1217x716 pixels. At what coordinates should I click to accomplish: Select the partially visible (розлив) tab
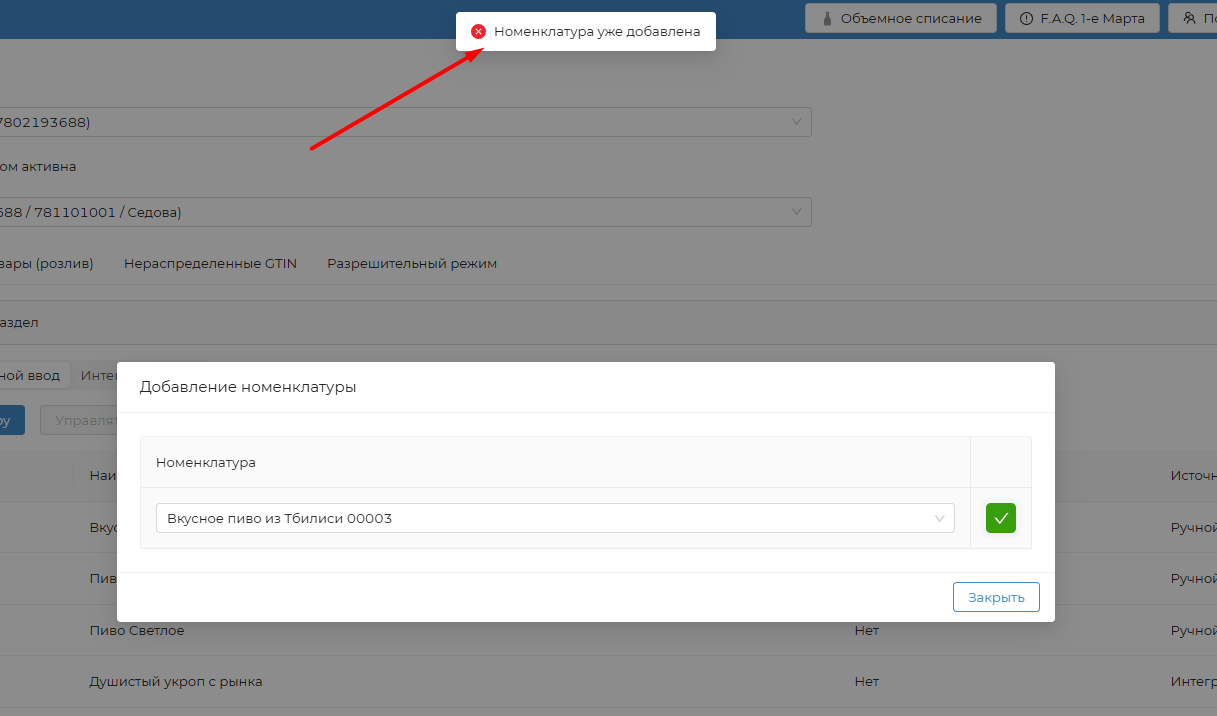coord(46,264)
